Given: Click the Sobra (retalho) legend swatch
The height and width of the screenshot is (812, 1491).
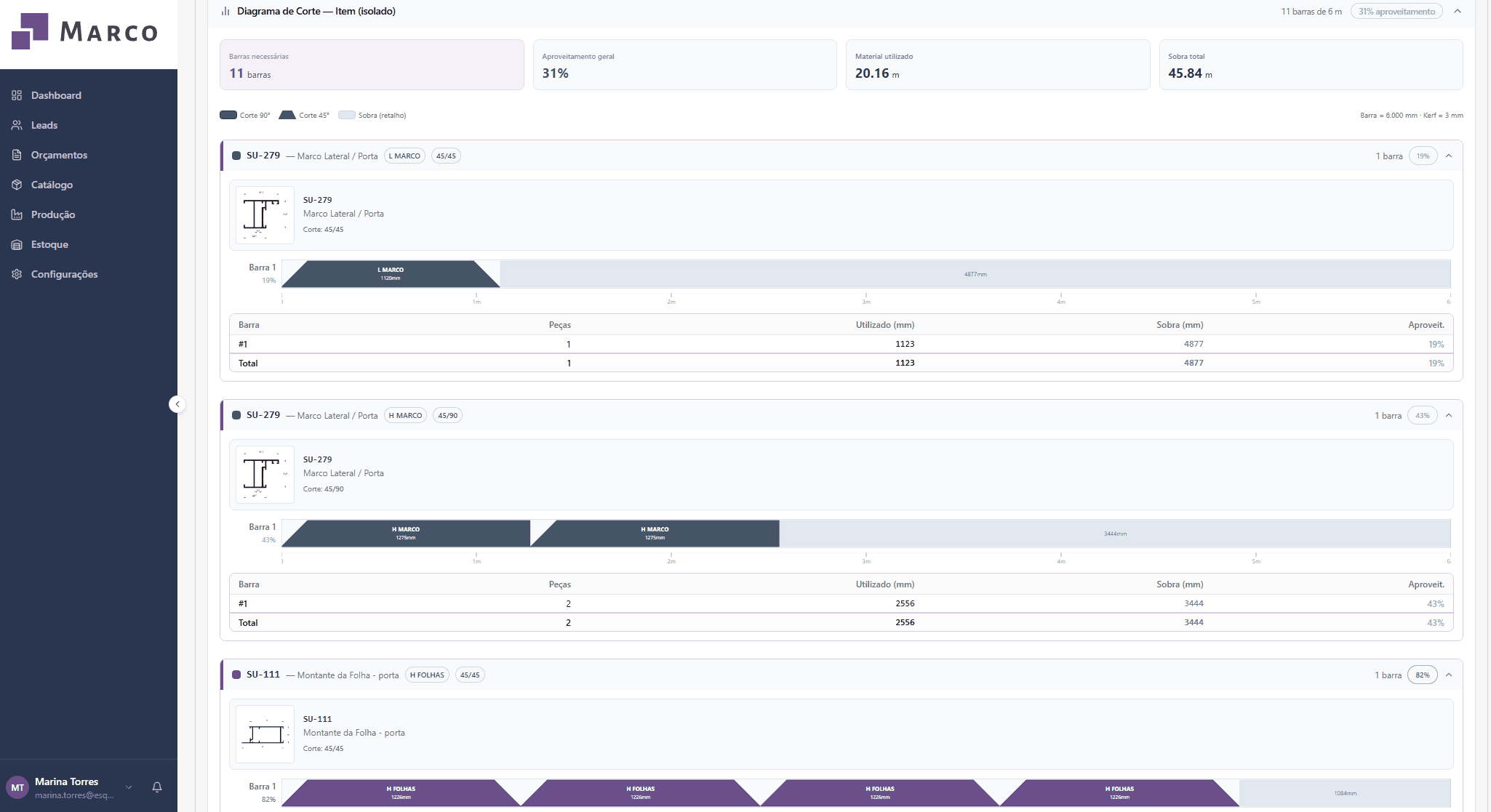Looking at the screenshot, I should point(347,115).
